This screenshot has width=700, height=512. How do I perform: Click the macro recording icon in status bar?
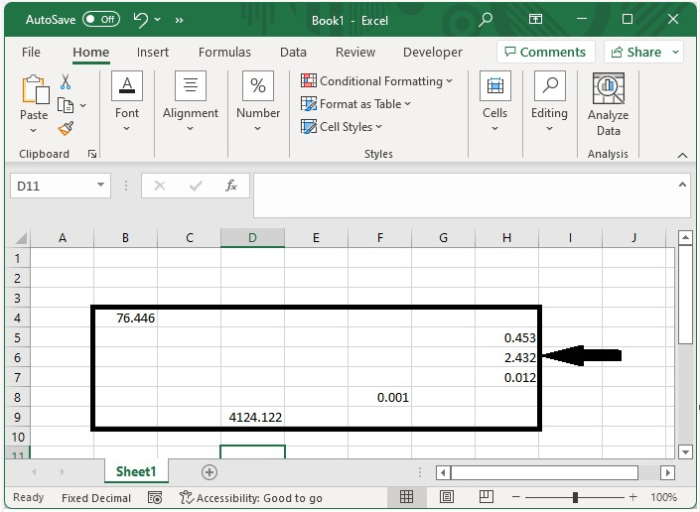pos(155,497)
